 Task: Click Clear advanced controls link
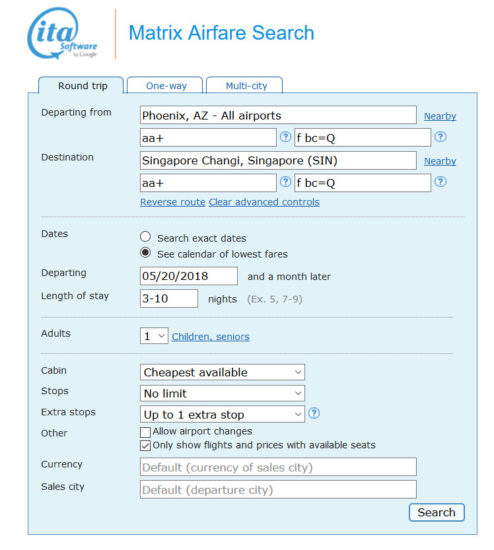click(264, 202)
